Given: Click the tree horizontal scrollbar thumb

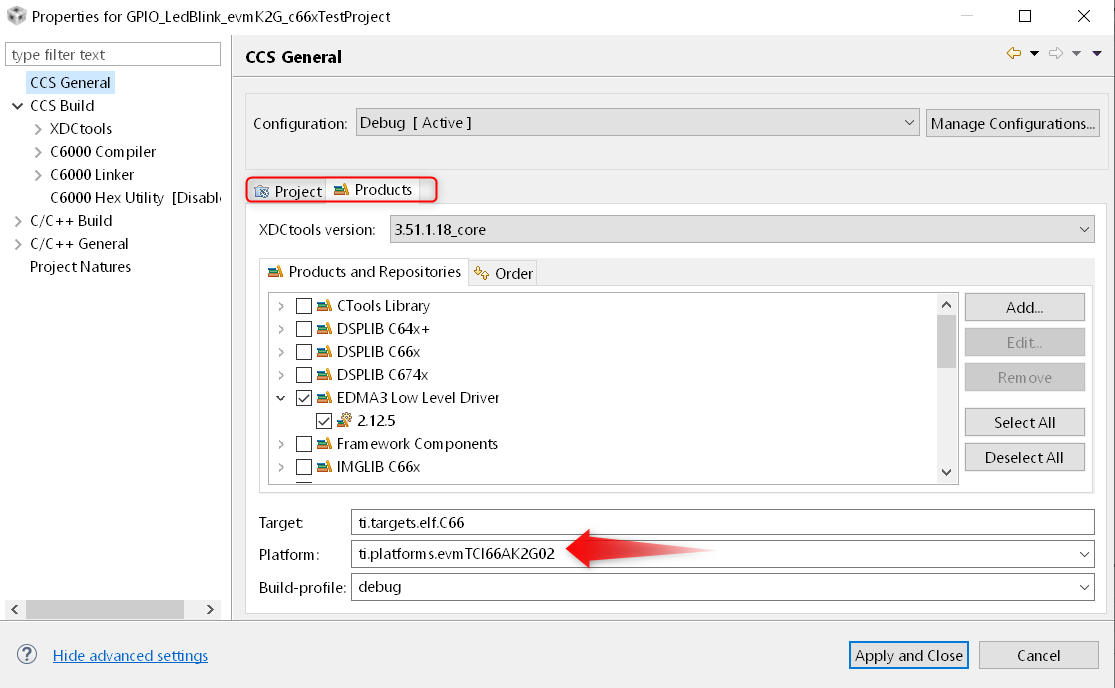Looking at the screenshot, I should click(x=105, y=609).
